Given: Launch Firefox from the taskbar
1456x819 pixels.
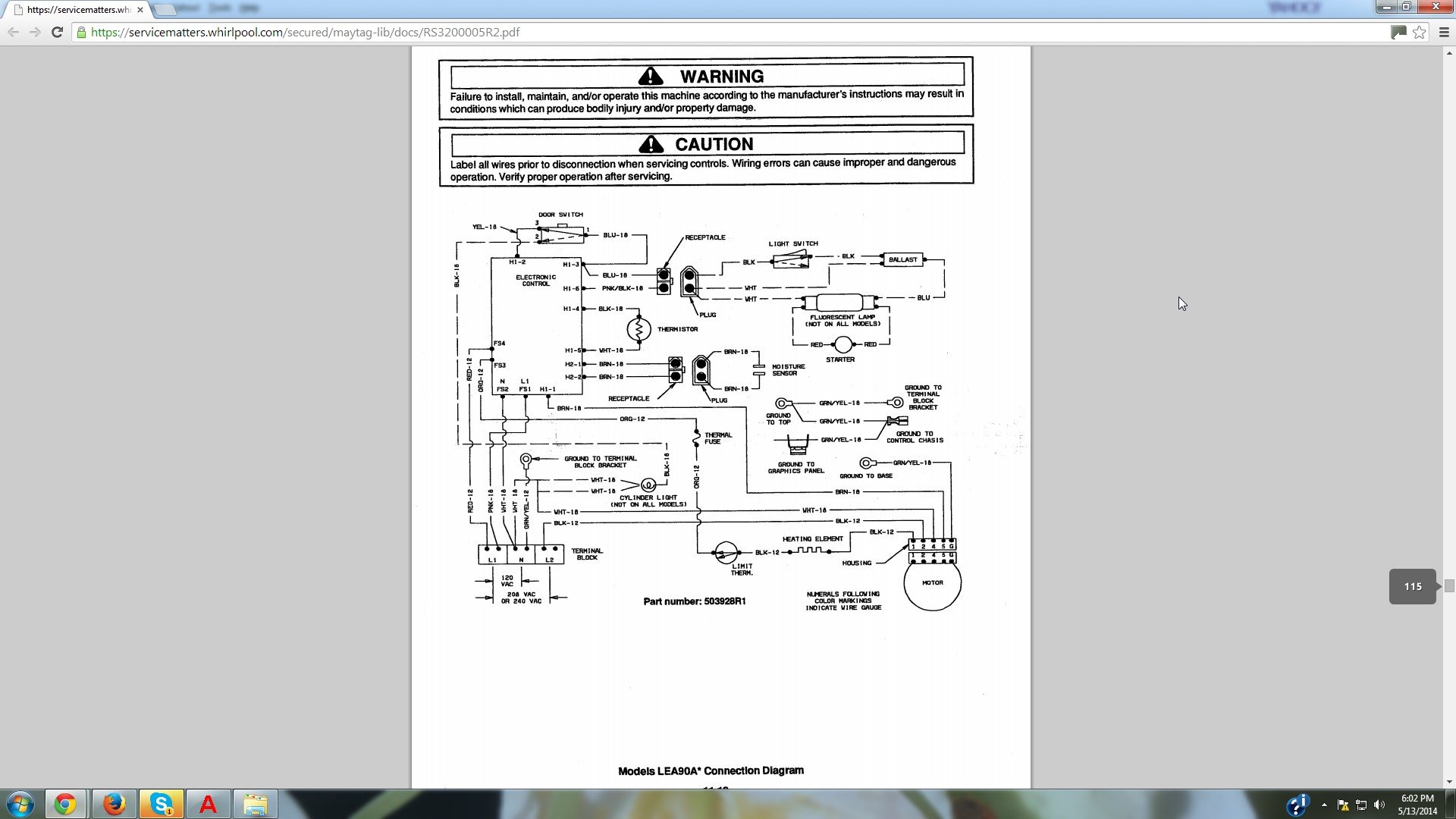Looking at the screenshot, I should click(114, 804).
